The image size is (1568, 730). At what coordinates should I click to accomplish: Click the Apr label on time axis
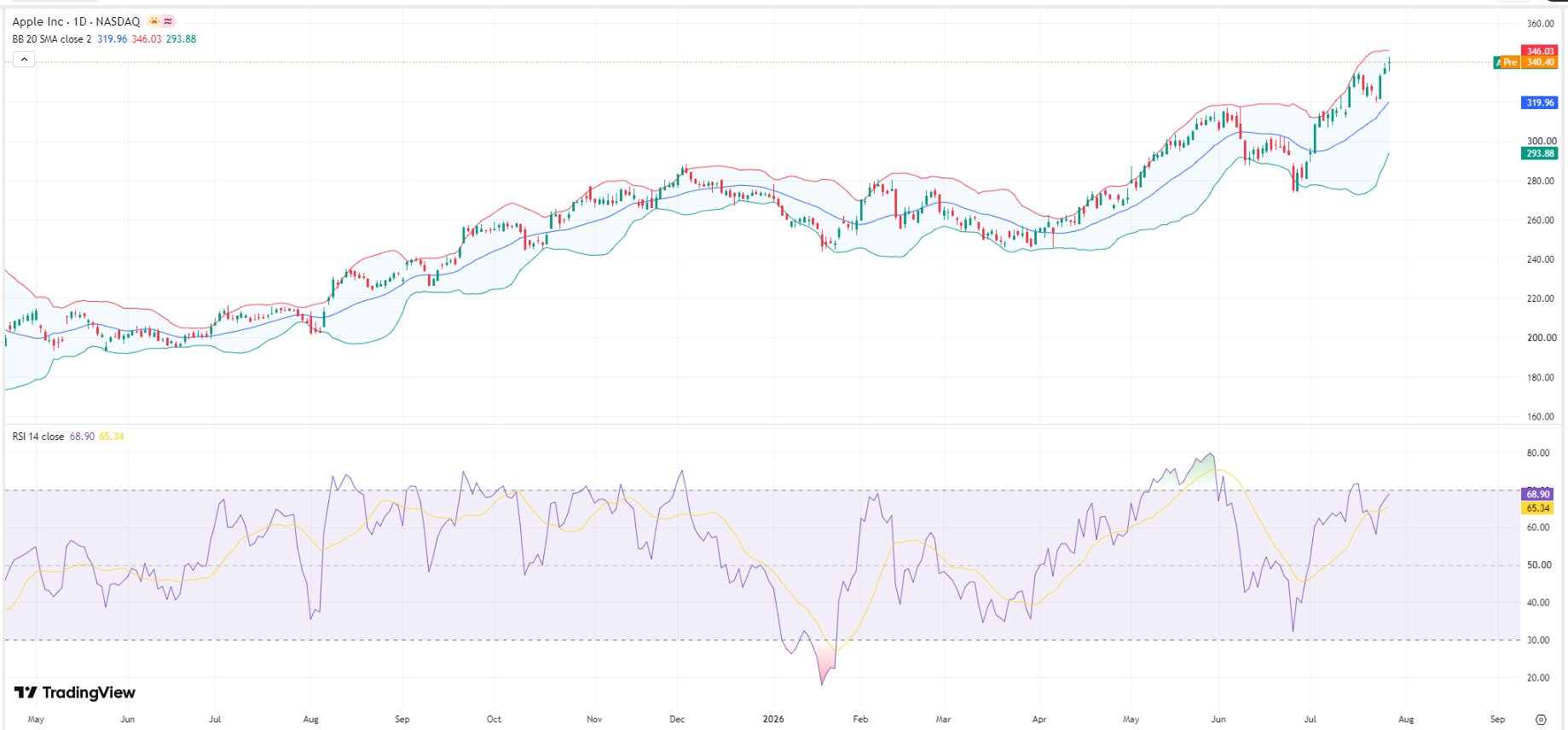1039,719
